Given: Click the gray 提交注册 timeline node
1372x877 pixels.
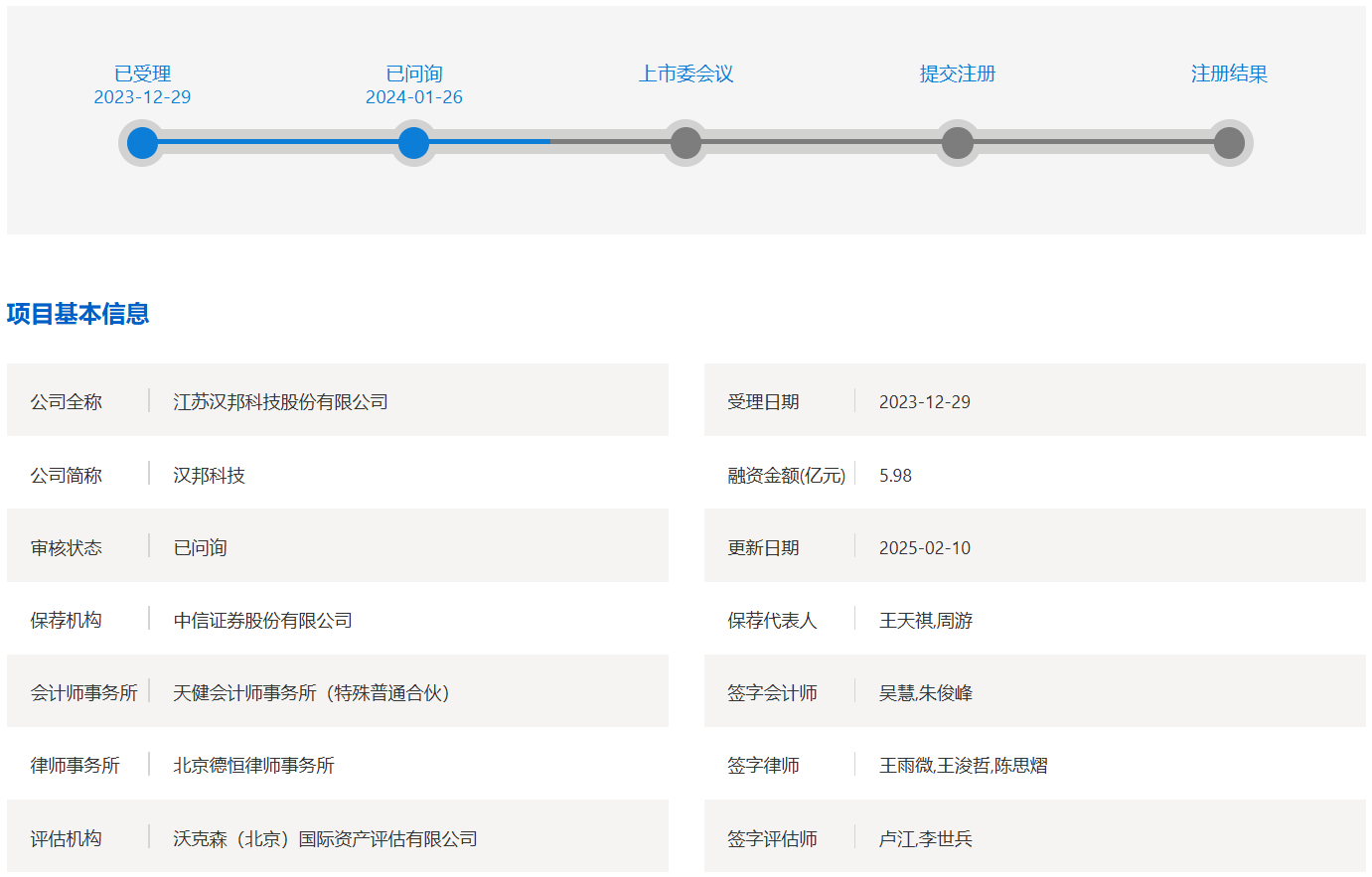Looking at the screenshot, I should tap(957, 143).
